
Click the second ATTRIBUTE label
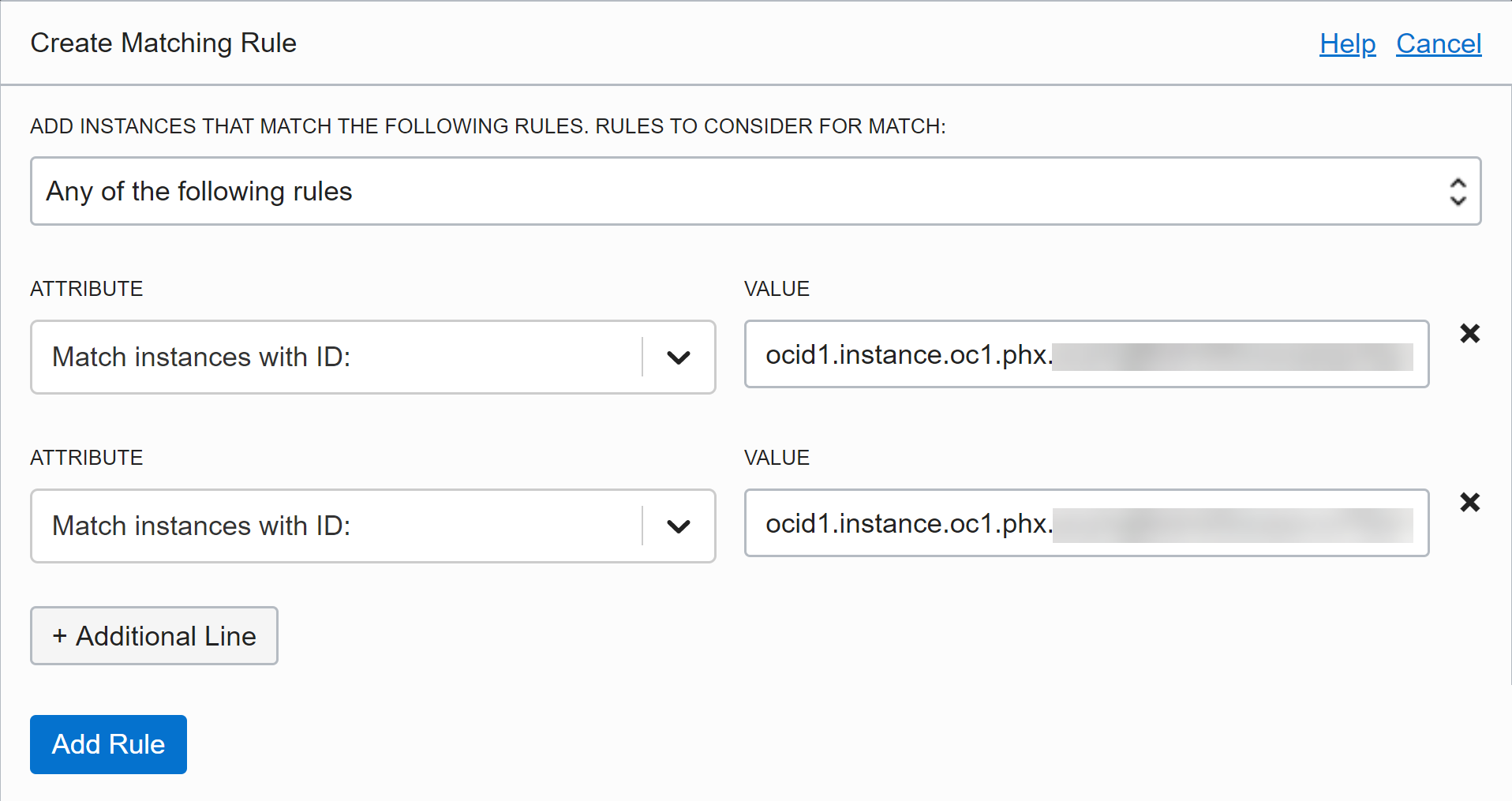(87, 458)
